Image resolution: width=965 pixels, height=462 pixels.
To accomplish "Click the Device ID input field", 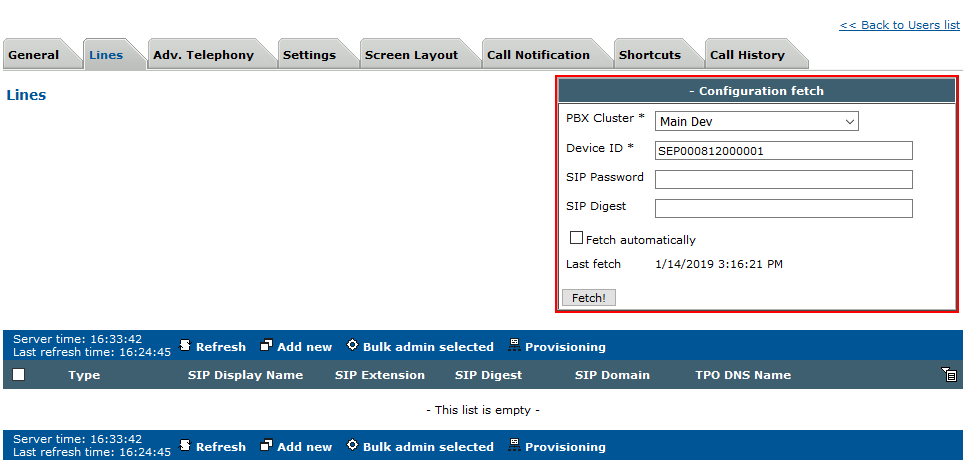I will pyautogui.click(x=783, y=151).
